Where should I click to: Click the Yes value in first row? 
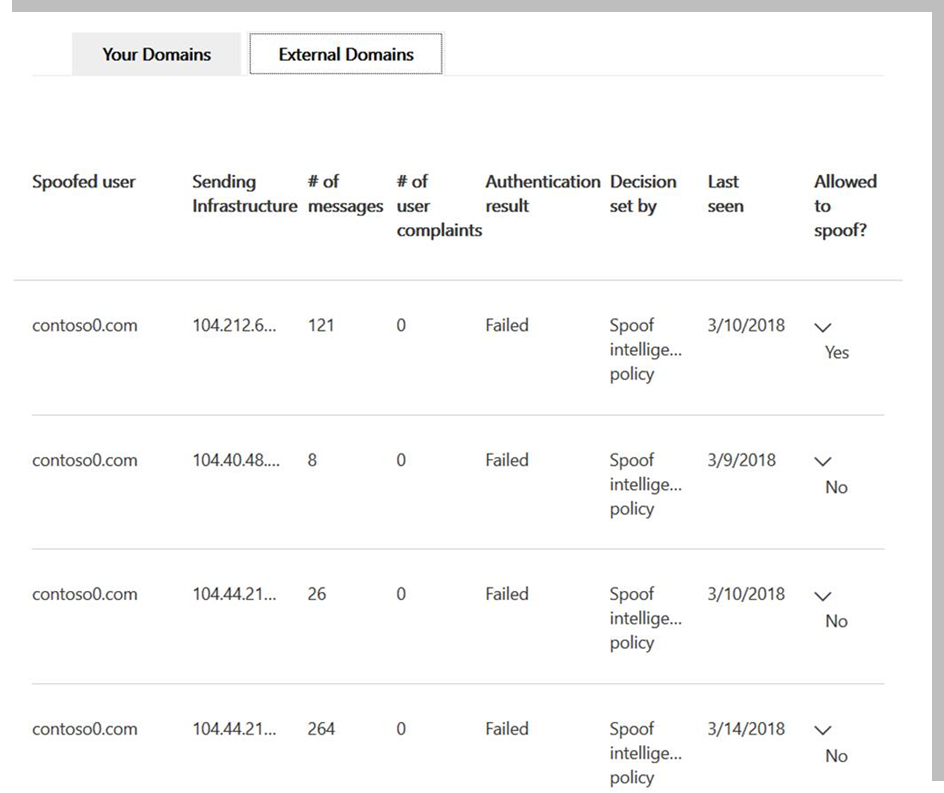tap(836, 353)
